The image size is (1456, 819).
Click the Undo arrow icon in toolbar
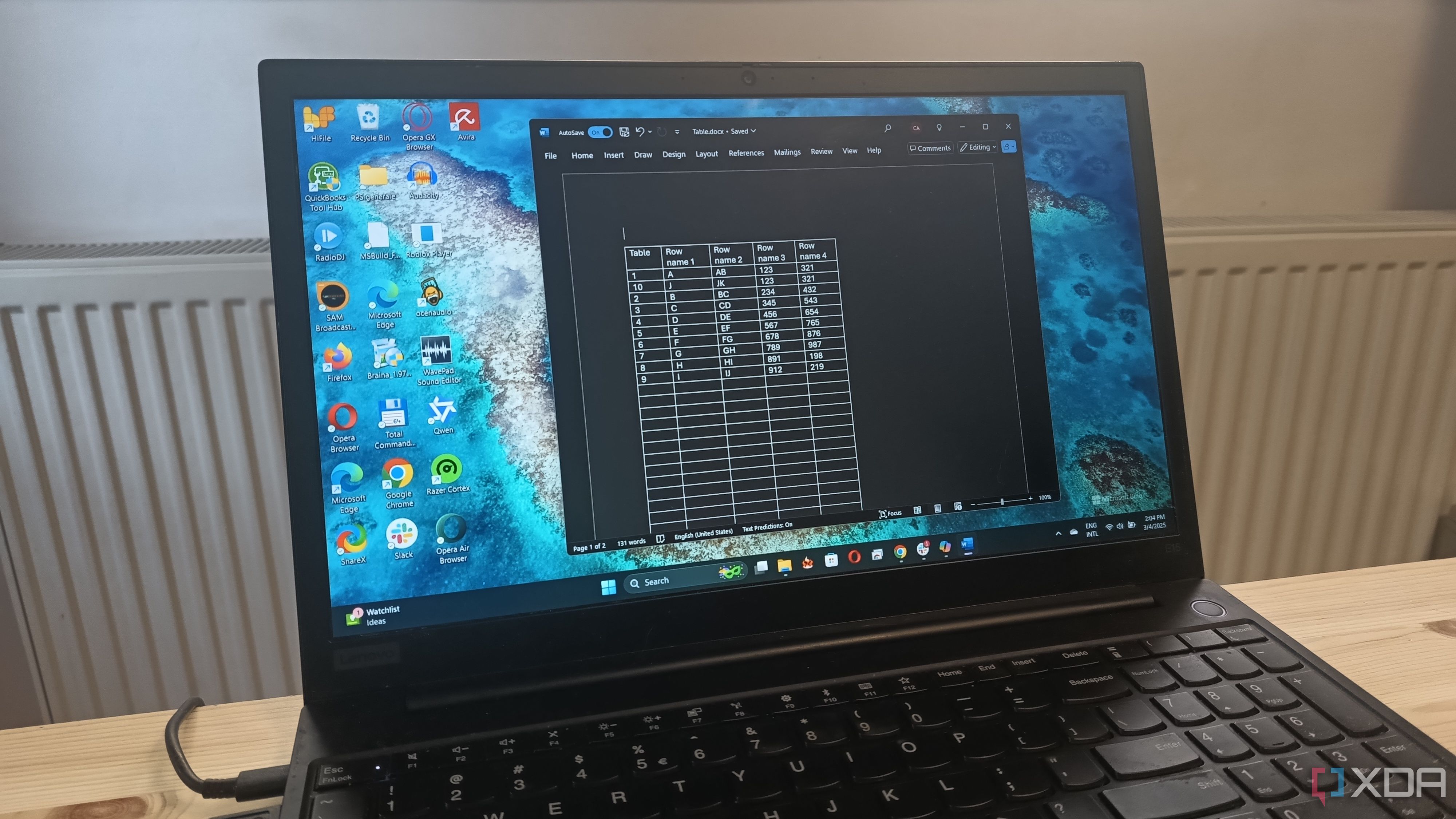(x=638, y=132)
